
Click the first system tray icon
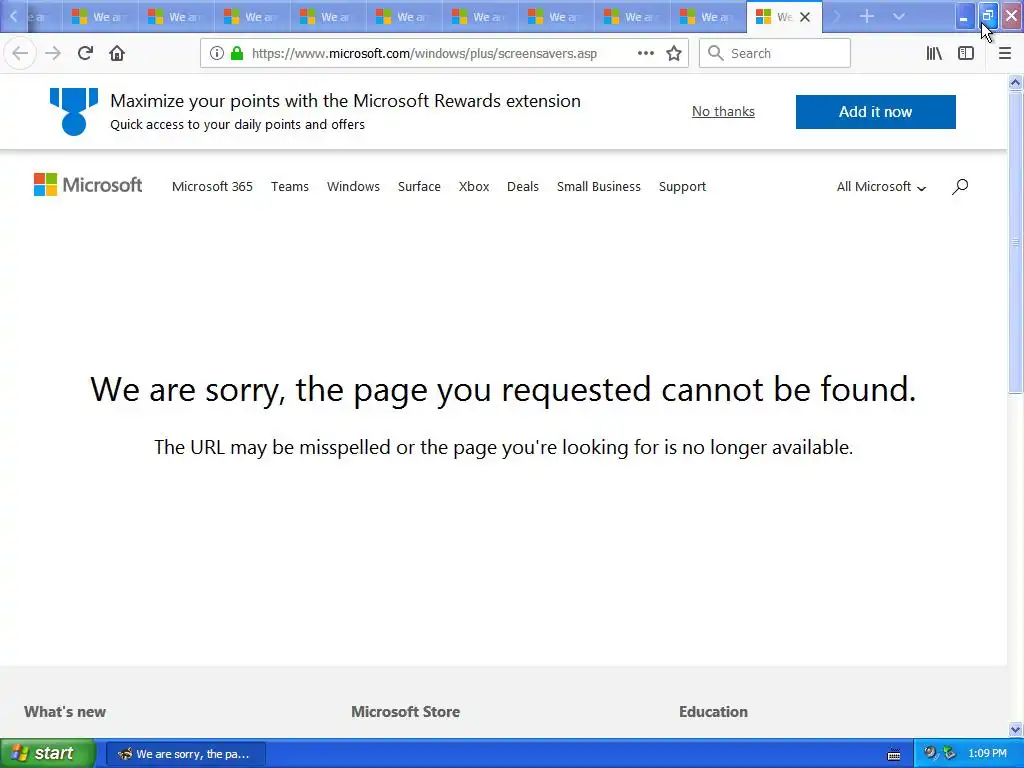click(x=930, y=753)
